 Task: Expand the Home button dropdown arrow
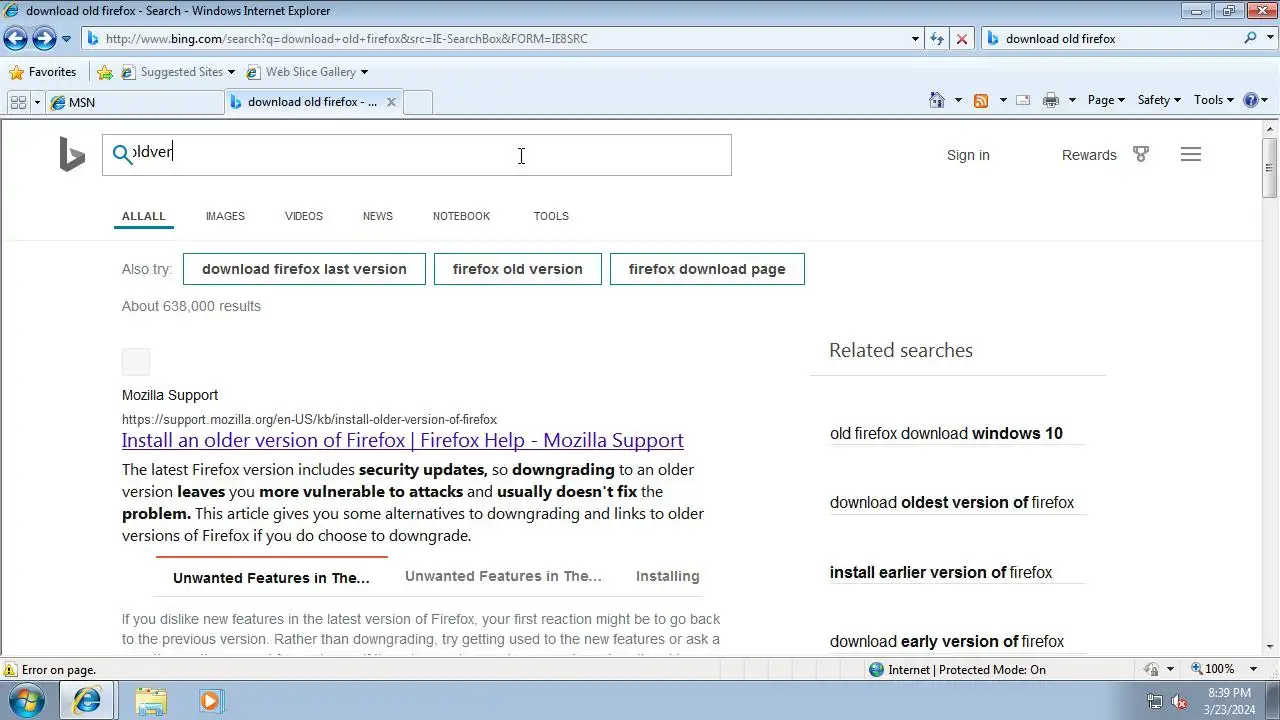pyautogui.click(x=958, y=100)
